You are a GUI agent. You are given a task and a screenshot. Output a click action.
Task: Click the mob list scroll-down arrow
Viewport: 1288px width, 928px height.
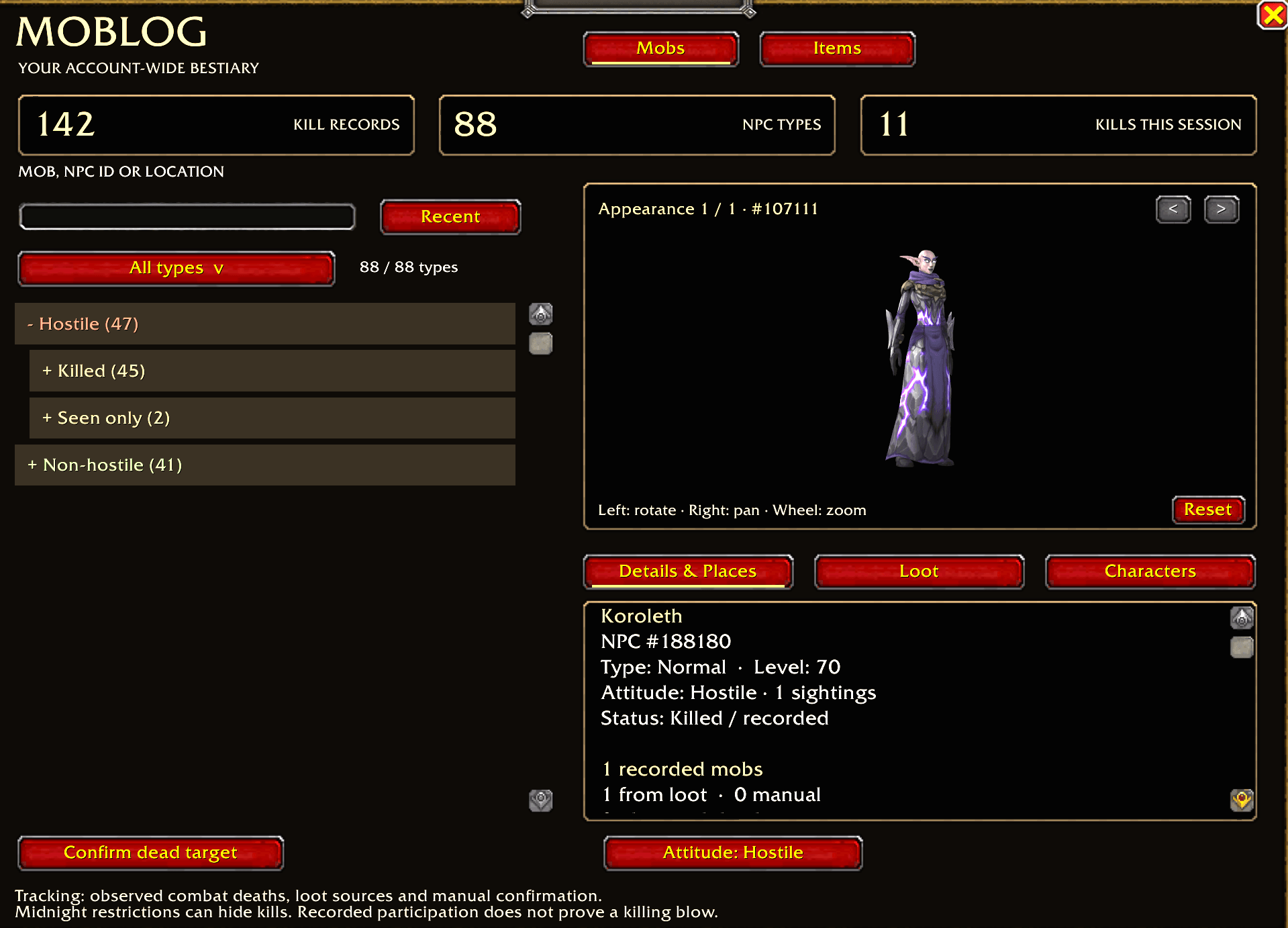tap(541, 800)
